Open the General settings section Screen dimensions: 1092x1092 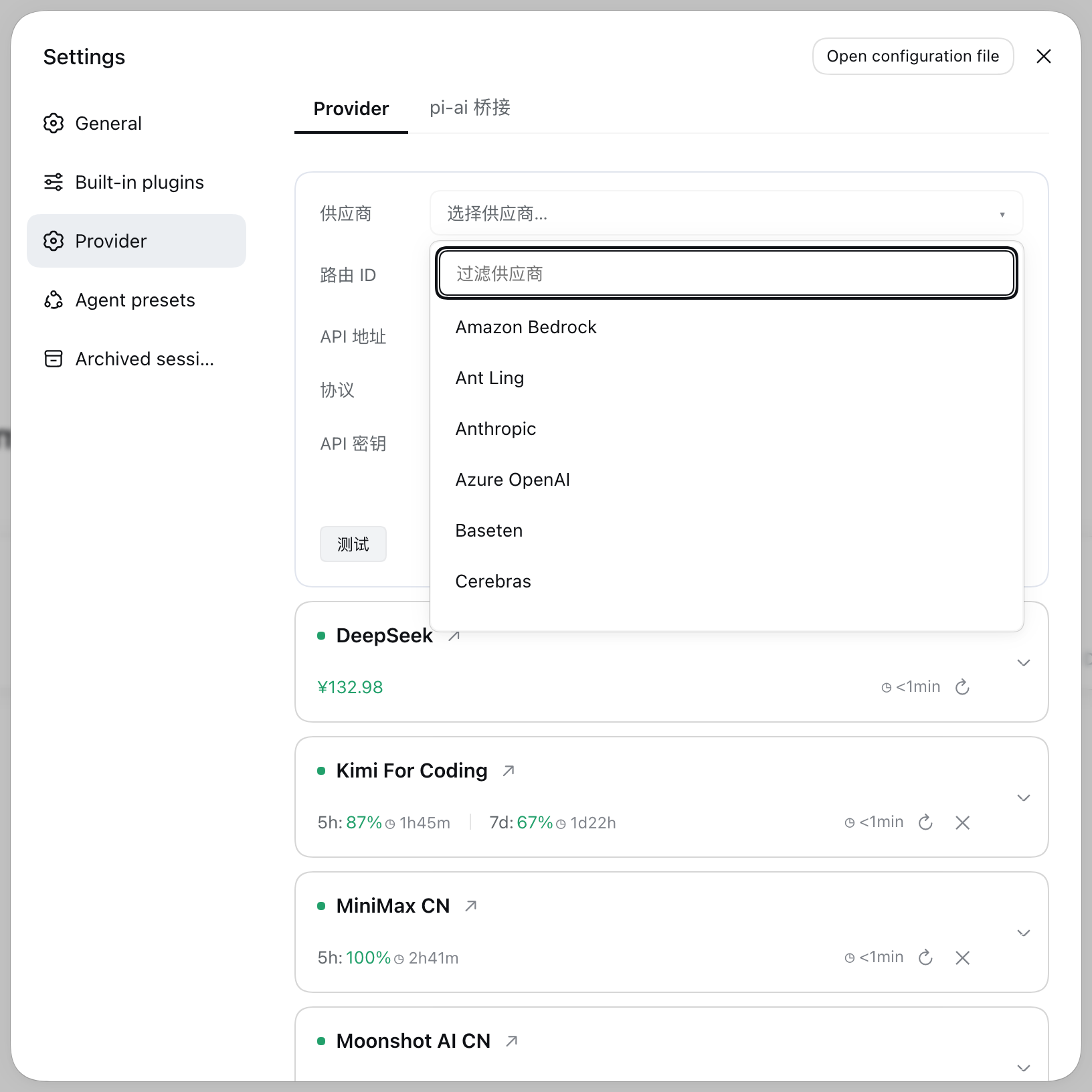136,123
